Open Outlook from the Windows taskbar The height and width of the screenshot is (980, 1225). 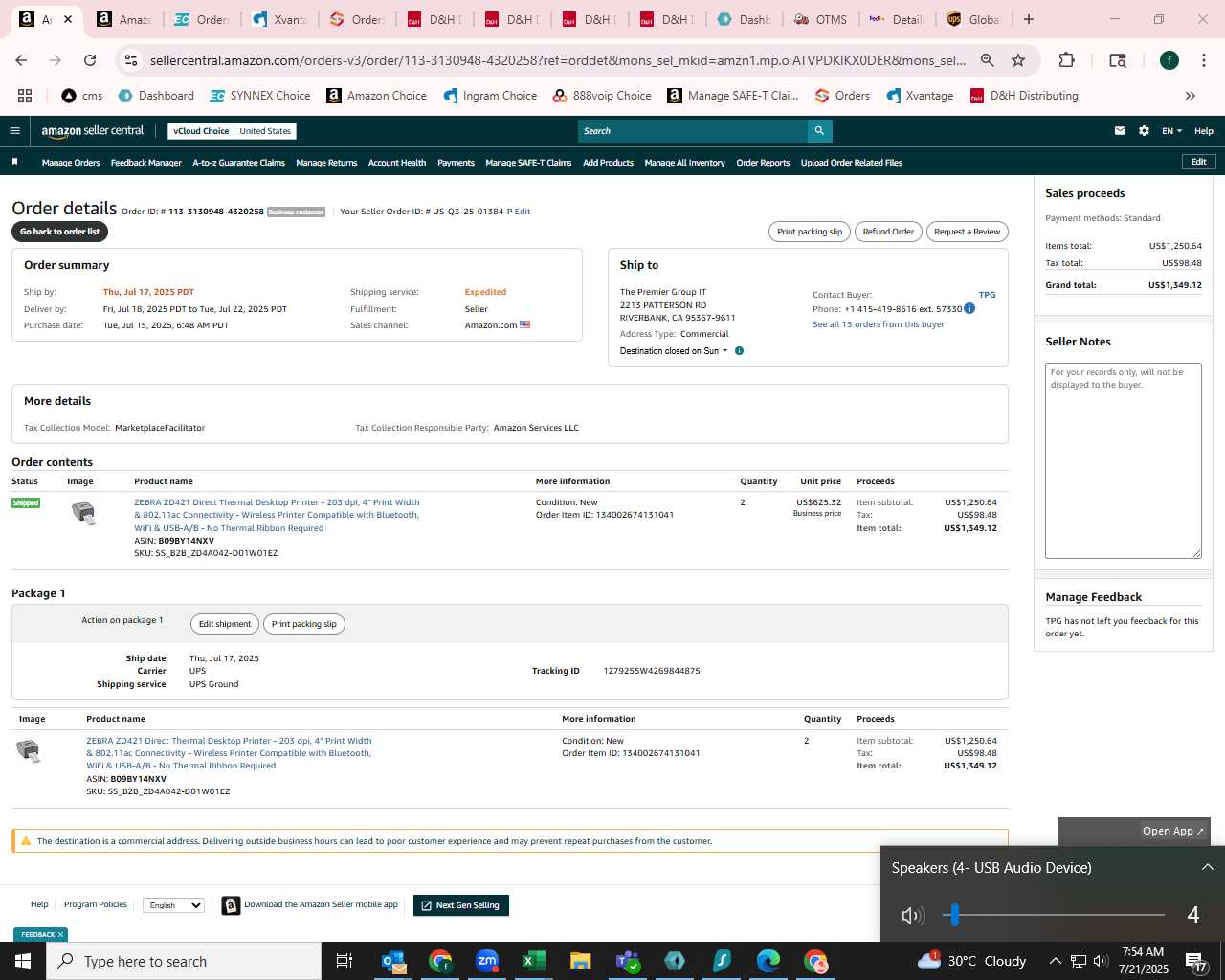[393, 961]
